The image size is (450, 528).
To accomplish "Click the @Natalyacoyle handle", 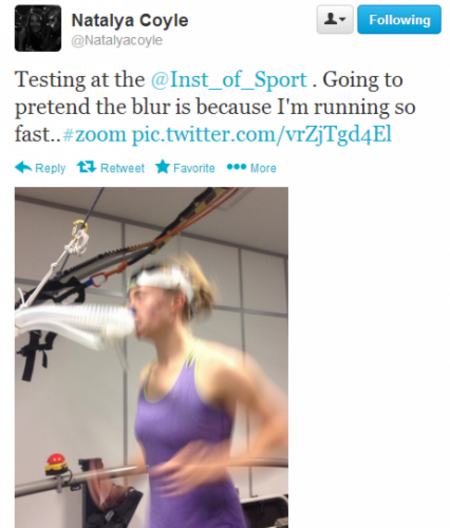I will (117, 40).
